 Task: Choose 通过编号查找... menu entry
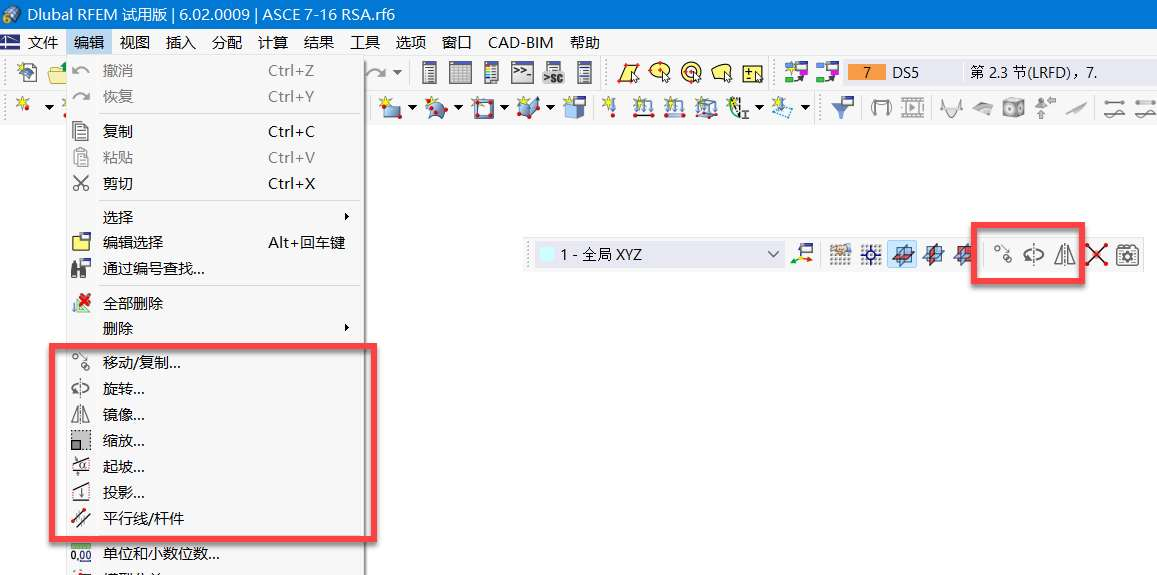(215, 269)
